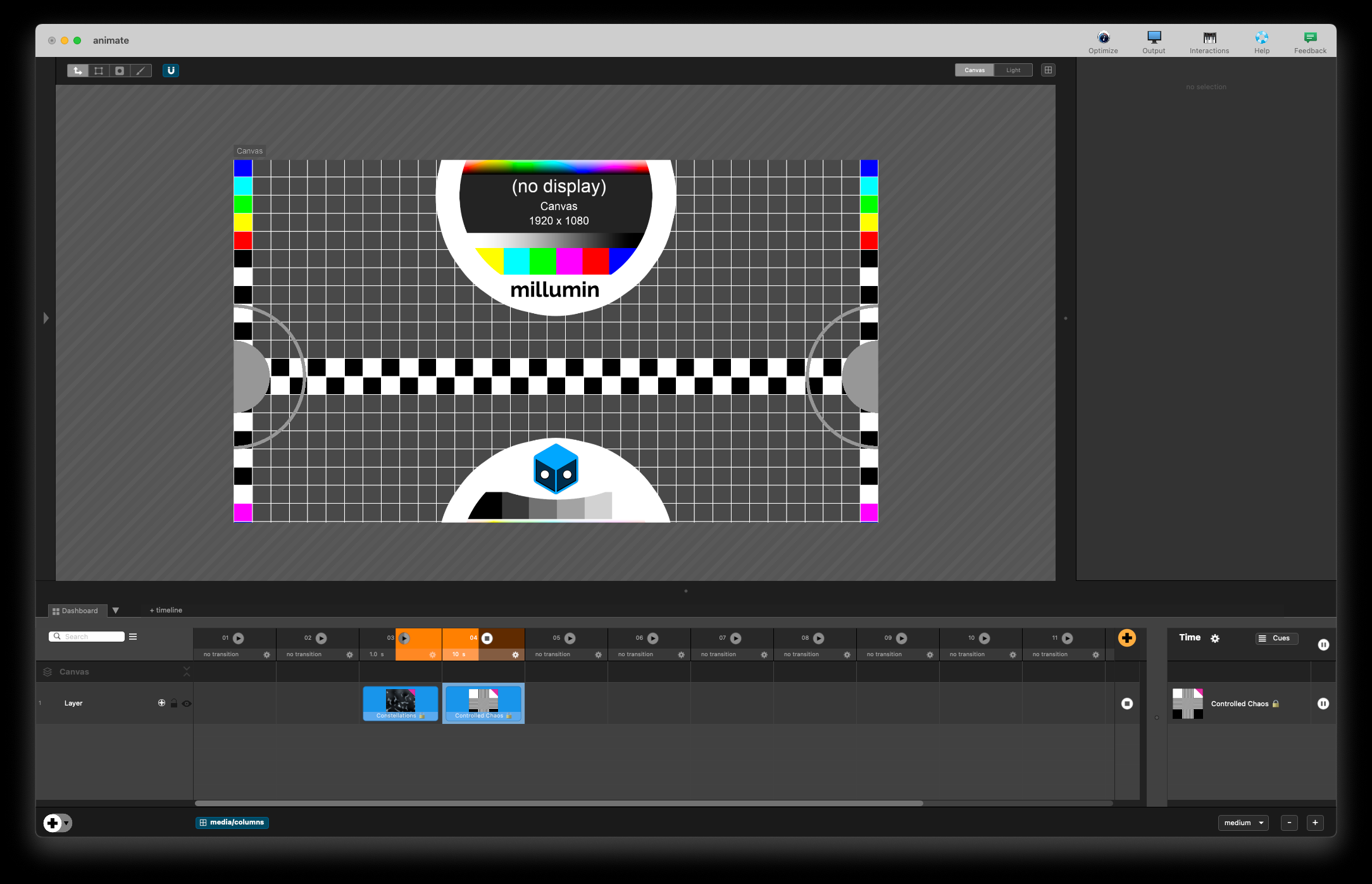Screen dimensions: 1372x884
Task: Click the orange add column button
Action: click(x=1126, y=638)
